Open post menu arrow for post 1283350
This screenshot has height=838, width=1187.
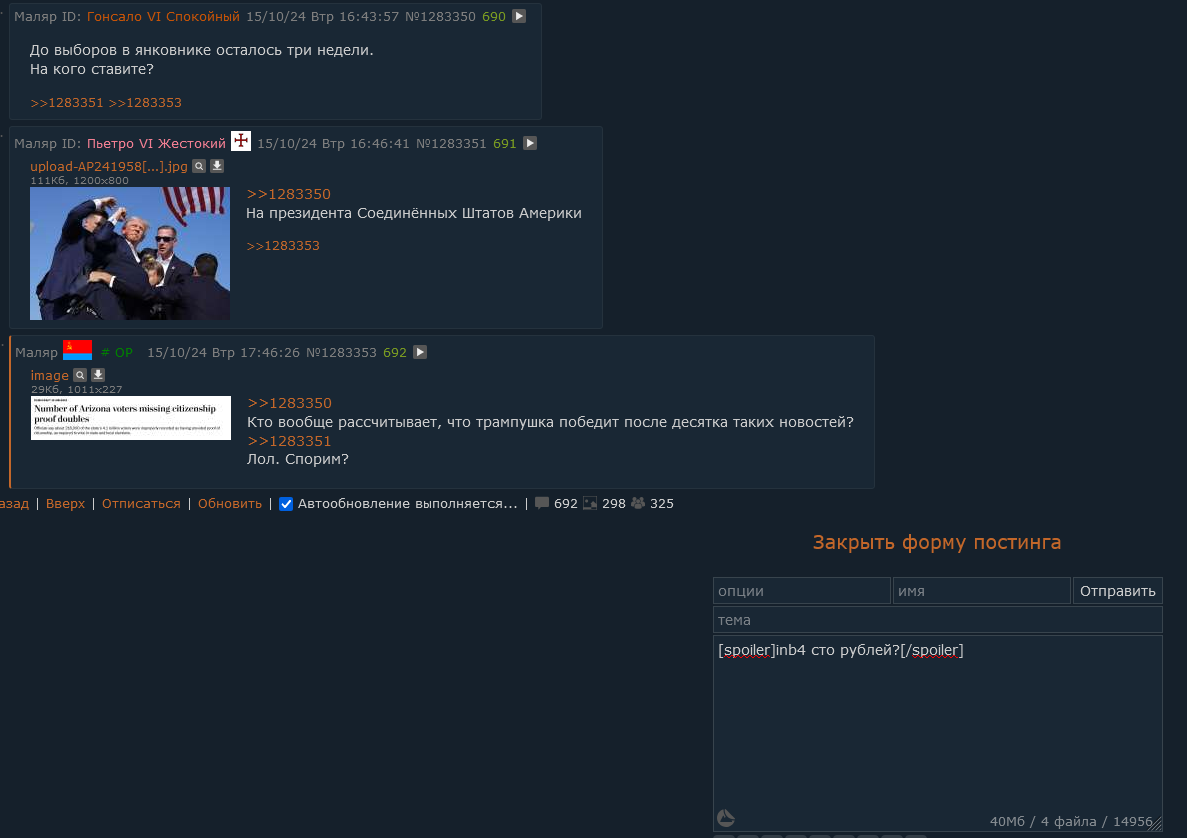click(x=519, y=16)
